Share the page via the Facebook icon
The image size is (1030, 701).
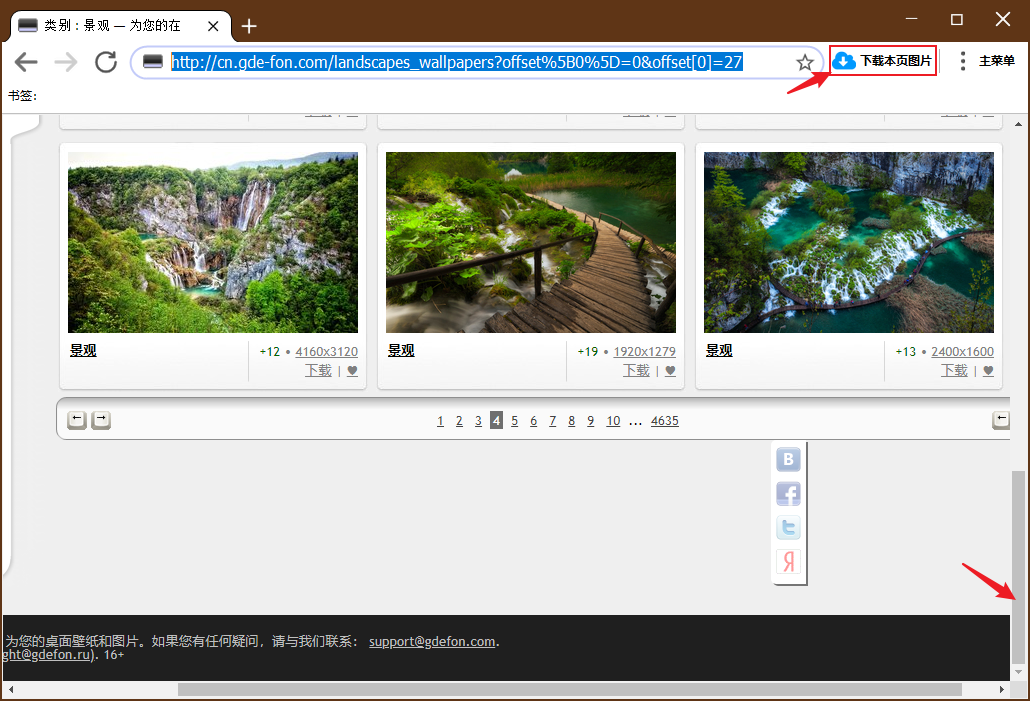click(x=788, y=493)
